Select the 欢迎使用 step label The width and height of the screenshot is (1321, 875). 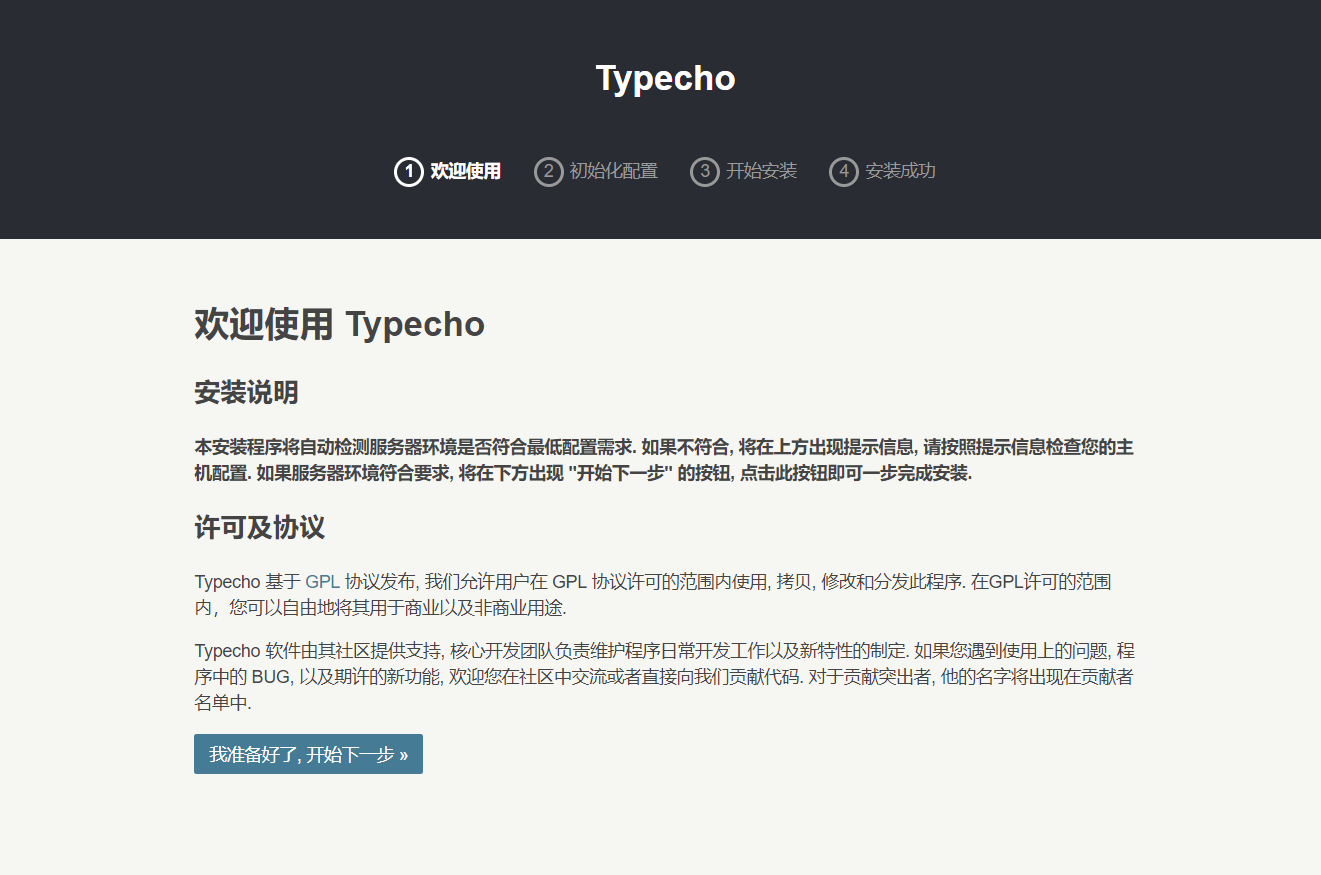click(466, 171)
